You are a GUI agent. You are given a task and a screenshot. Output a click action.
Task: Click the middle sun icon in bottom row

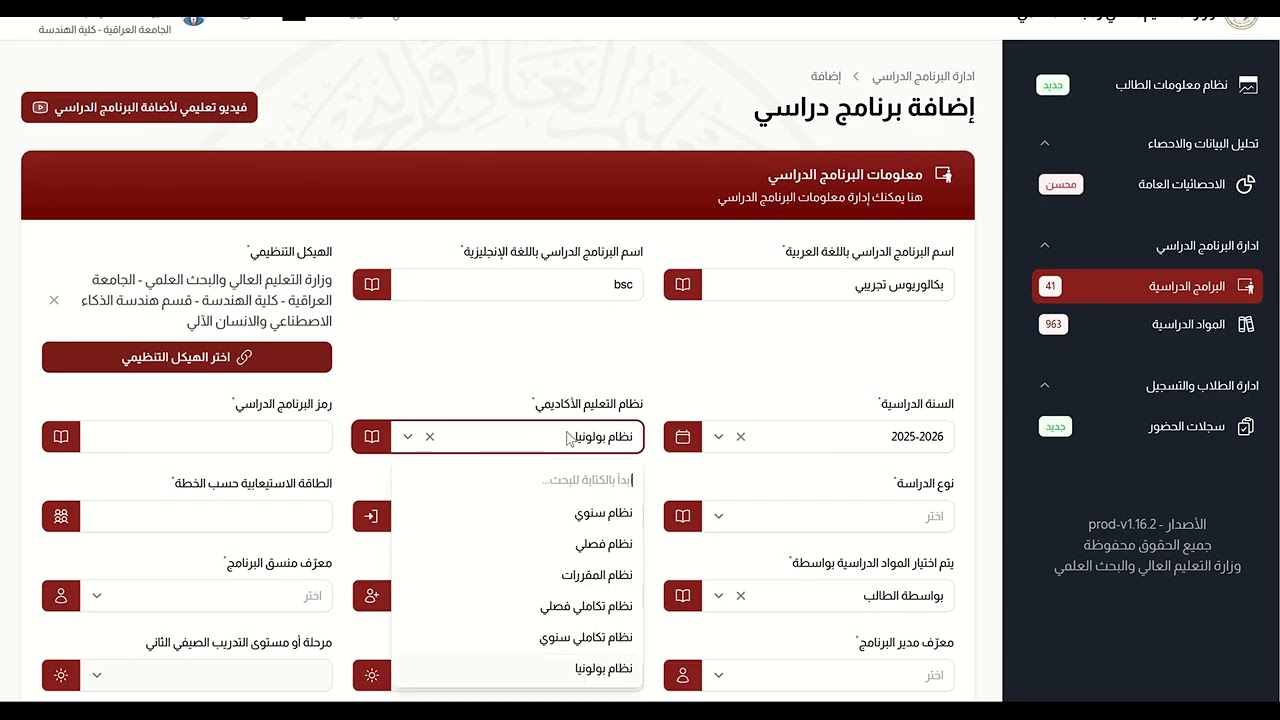(372, 675)
